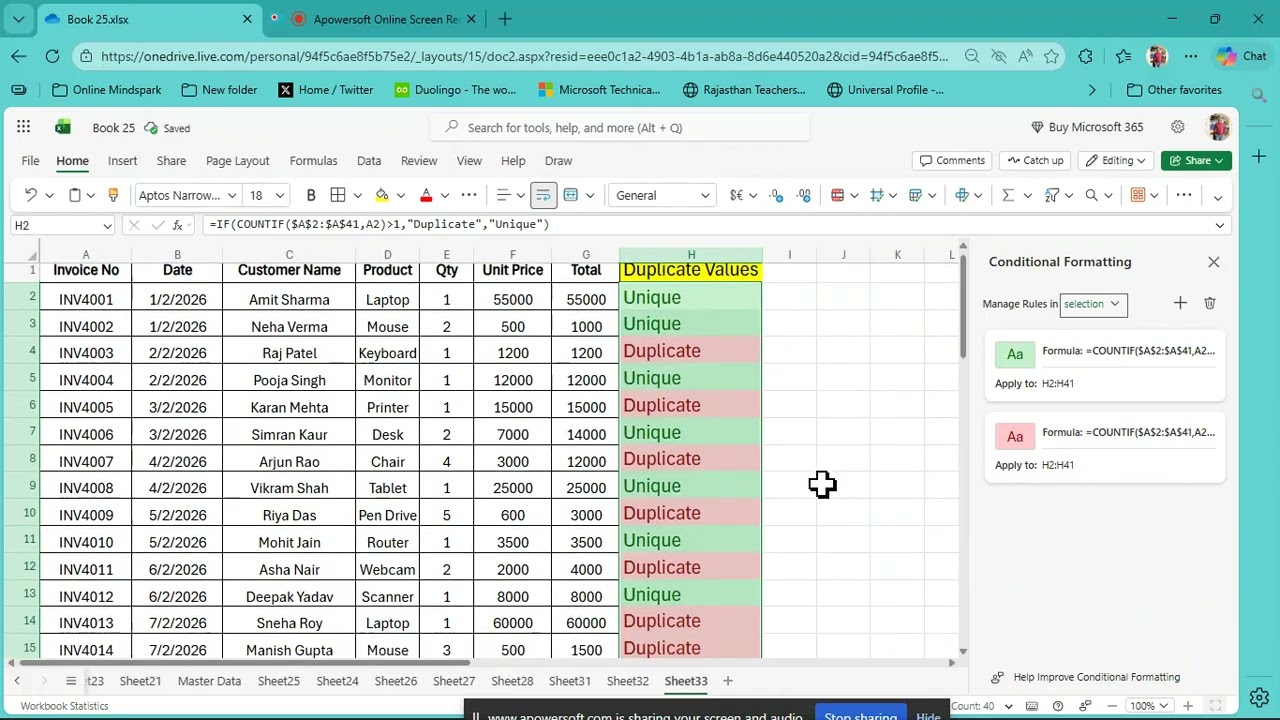Open the File menu
This screenshot has height=720, width=1280.
tap(30, 160)
